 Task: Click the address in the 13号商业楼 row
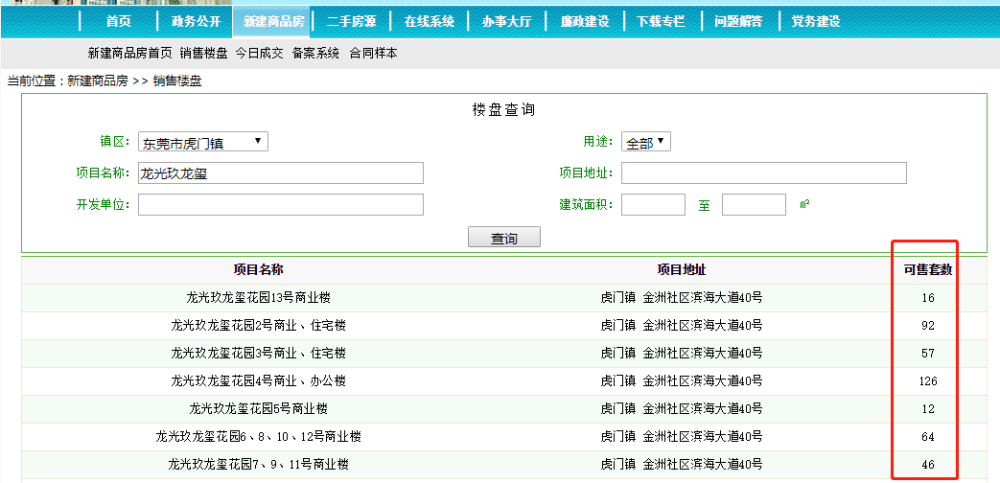point(682,297)
